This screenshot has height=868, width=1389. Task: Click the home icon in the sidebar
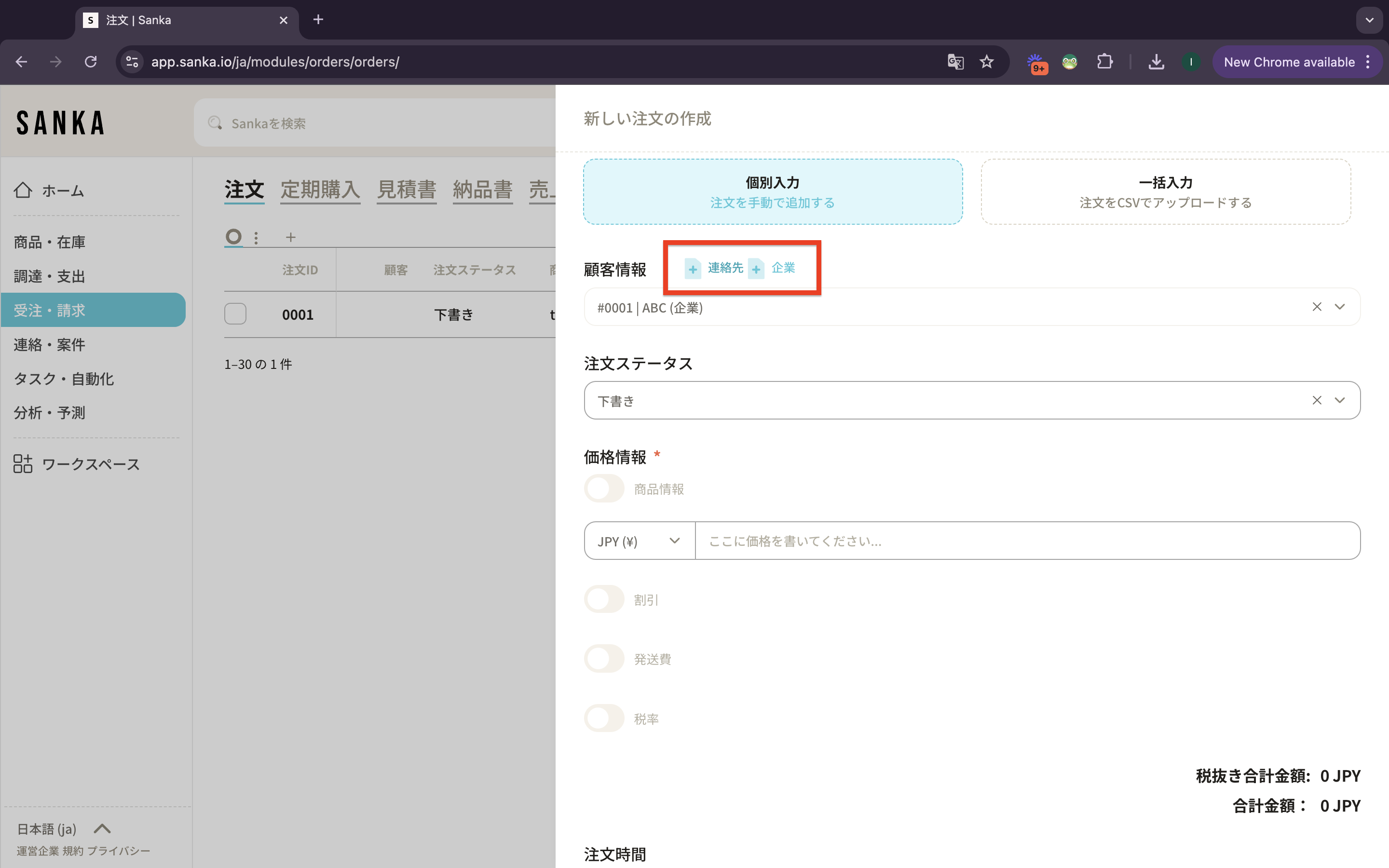tap(23, 190)
